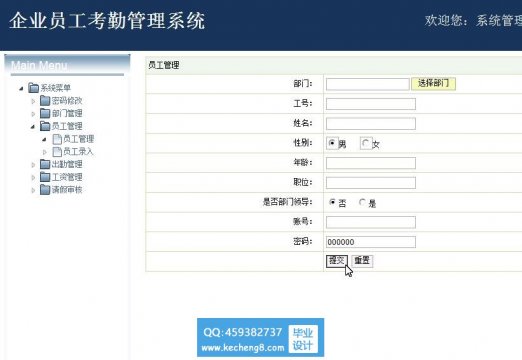The width and height of the screenshot is (522, 360).
Task: Choose 是 for 是否部门领导
Action: click(362, 202)
